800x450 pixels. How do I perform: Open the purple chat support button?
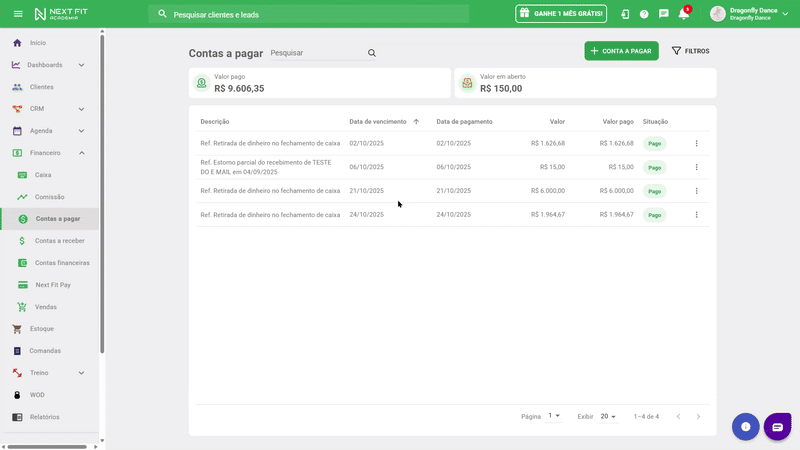(x=777, y=427)
